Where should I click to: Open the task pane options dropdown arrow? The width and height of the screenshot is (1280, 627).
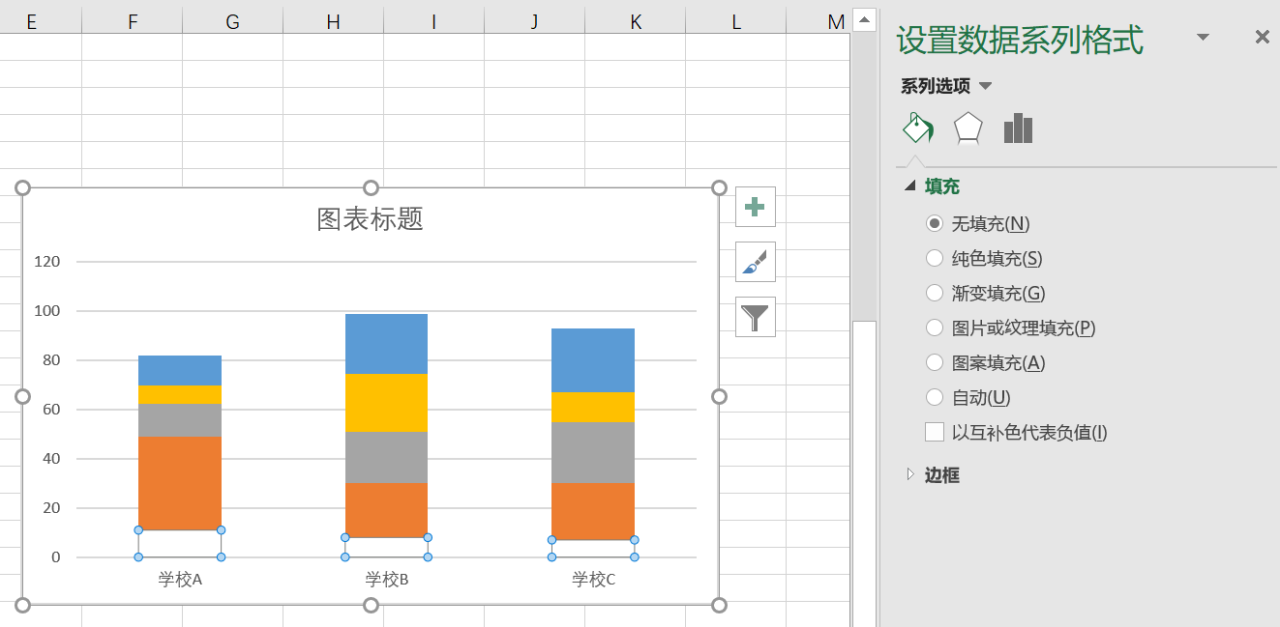tap(1203, 37)
